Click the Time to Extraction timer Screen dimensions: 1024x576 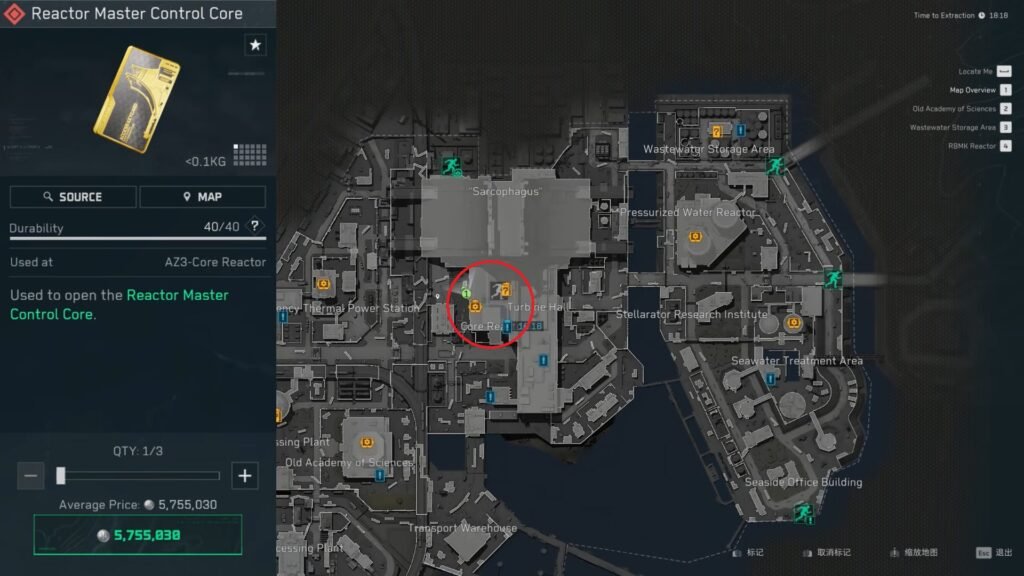click(x=960, y=16)
